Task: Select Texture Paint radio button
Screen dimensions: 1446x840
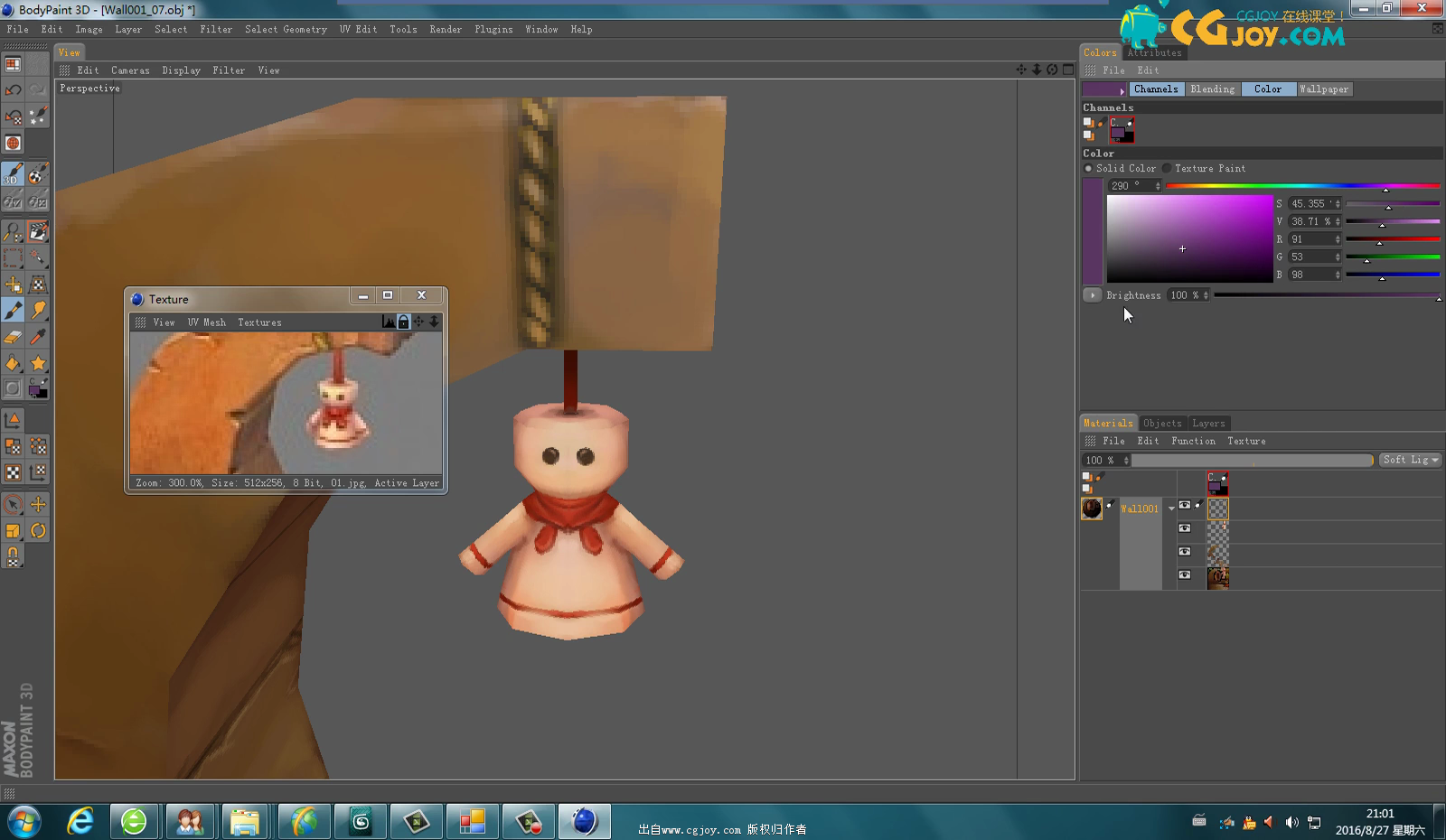Action: point(1167,168)
